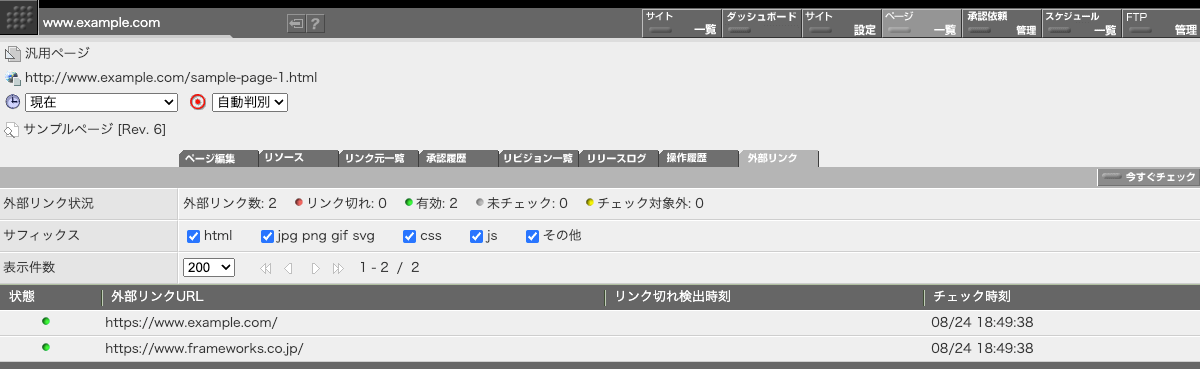Click the 今すぐチェック button
This screenshot has height=370, width=1200.
click(x=1148, y=177)
